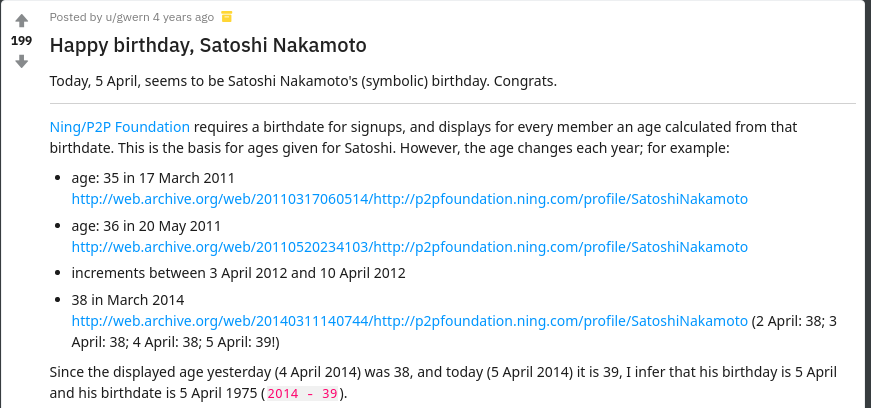Downvote the post using the down arrow

click(x=21, y=61)
